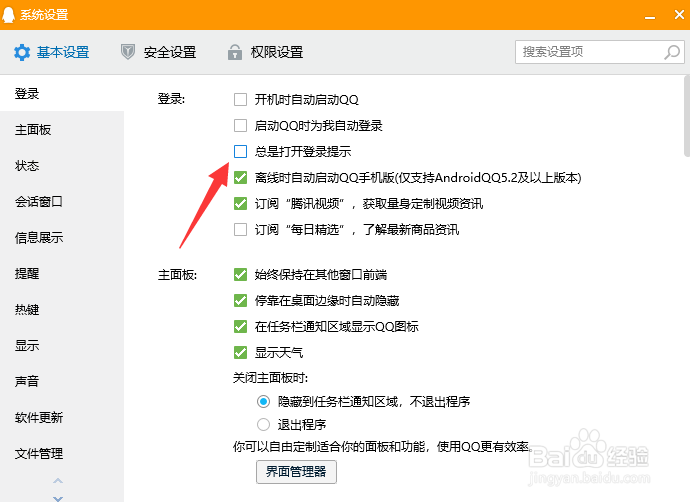Click the shield icon for 安全设置

(128, 52)
